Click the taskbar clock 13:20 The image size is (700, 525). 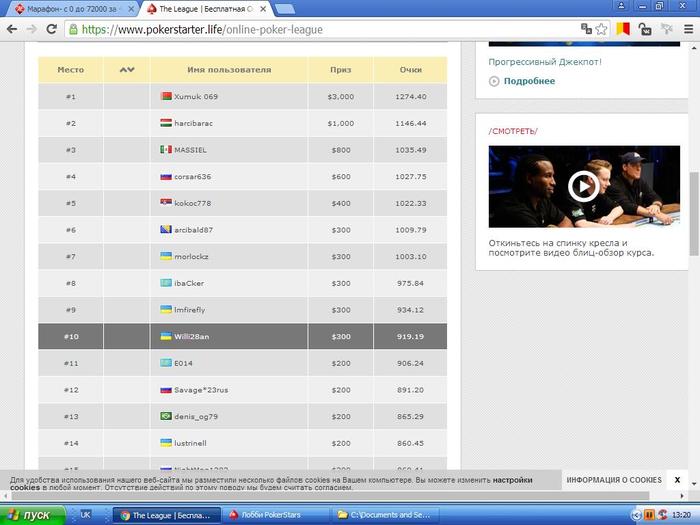click(681, 515)
